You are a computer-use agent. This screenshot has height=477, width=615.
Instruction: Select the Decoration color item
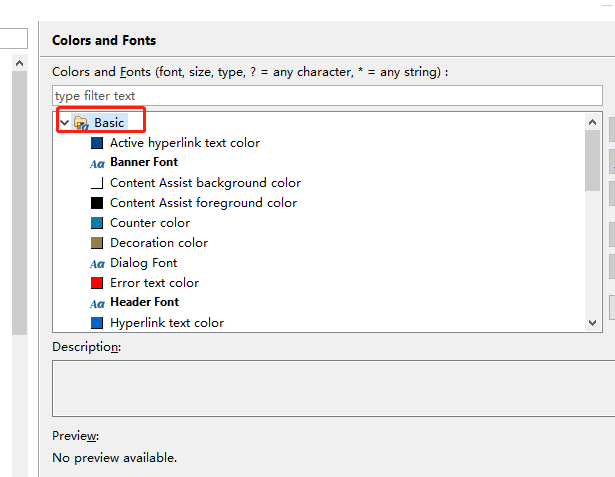click(159, 243)
